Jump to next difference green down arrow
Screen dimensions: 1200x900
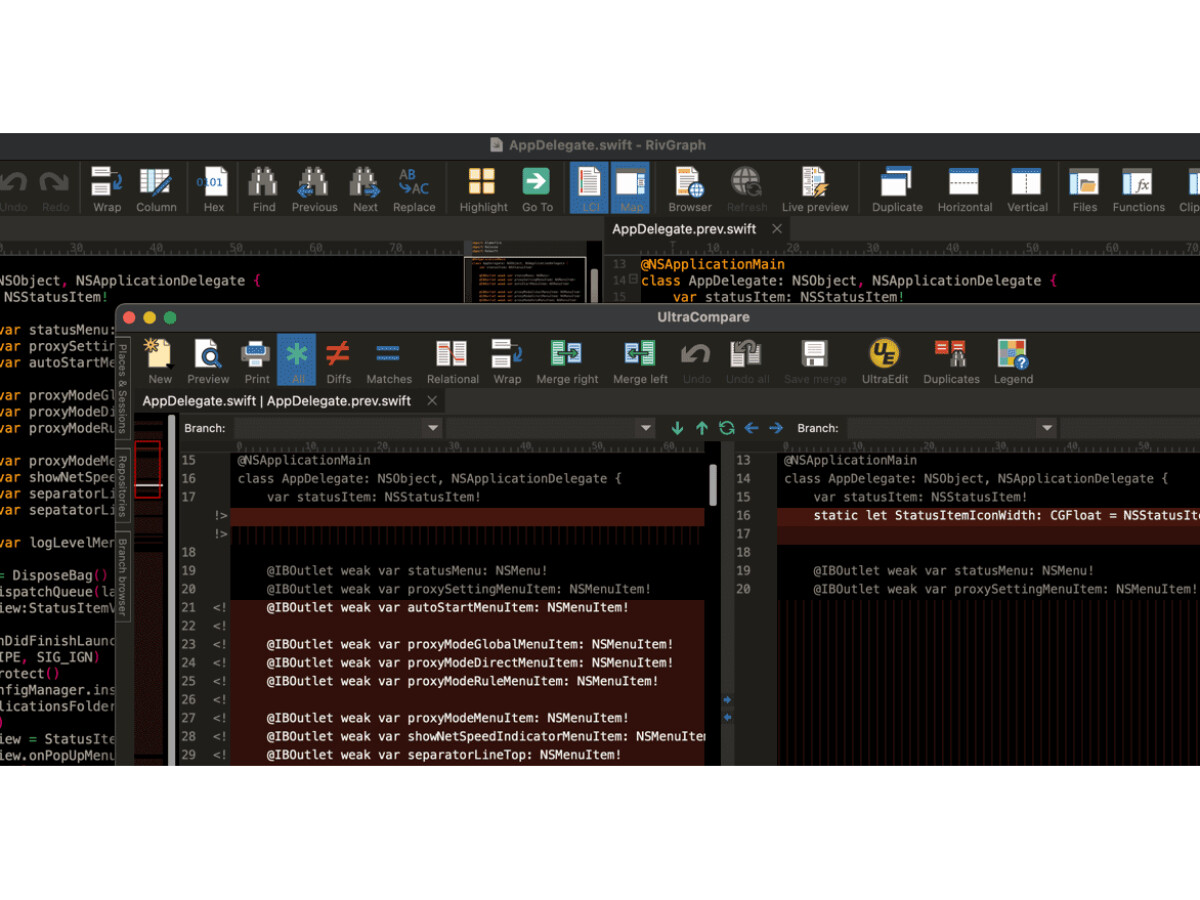(x=678, y=428)
